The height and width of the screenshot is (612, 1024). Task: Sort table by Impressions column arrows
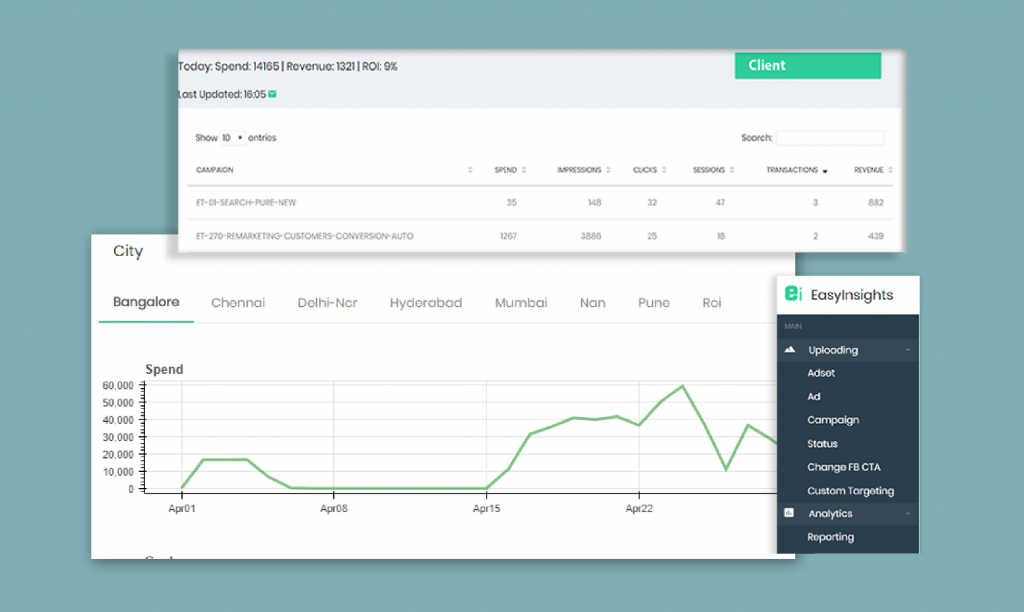(x=608, y=170)
